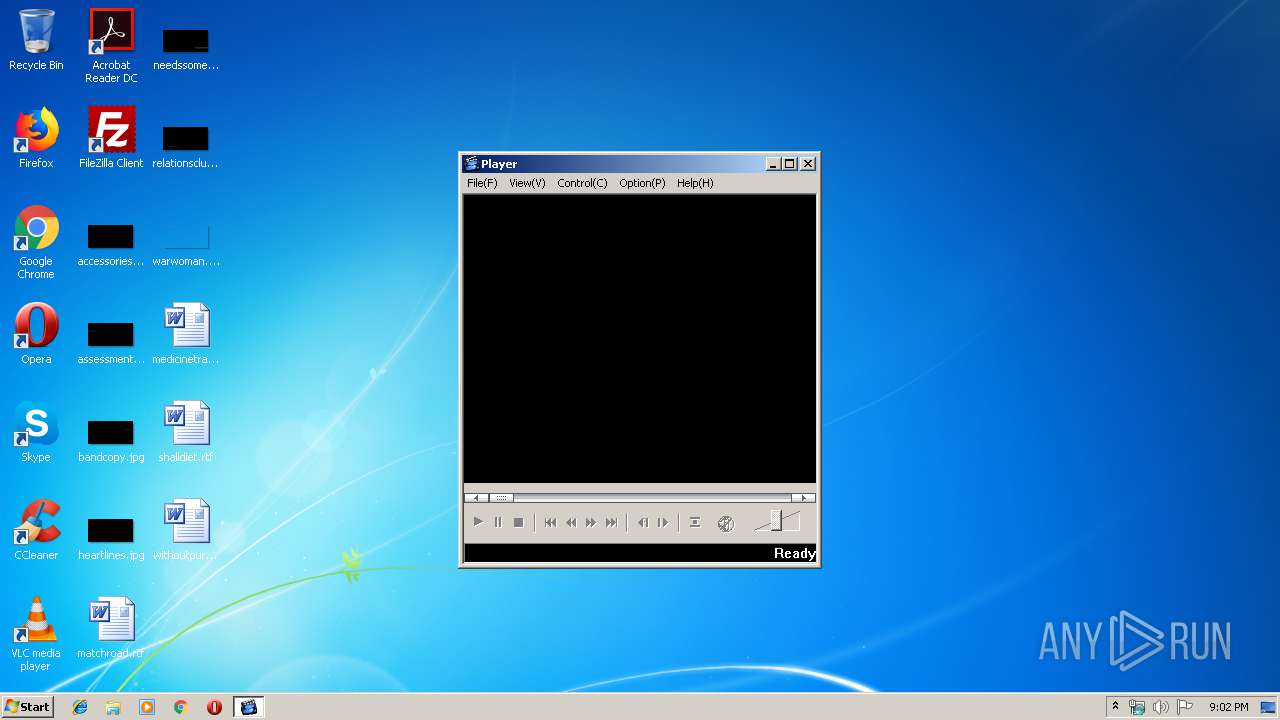Select the matchroad.rtf document
The width and height of the screenshot is (1280, 720).
pos(111,628)
